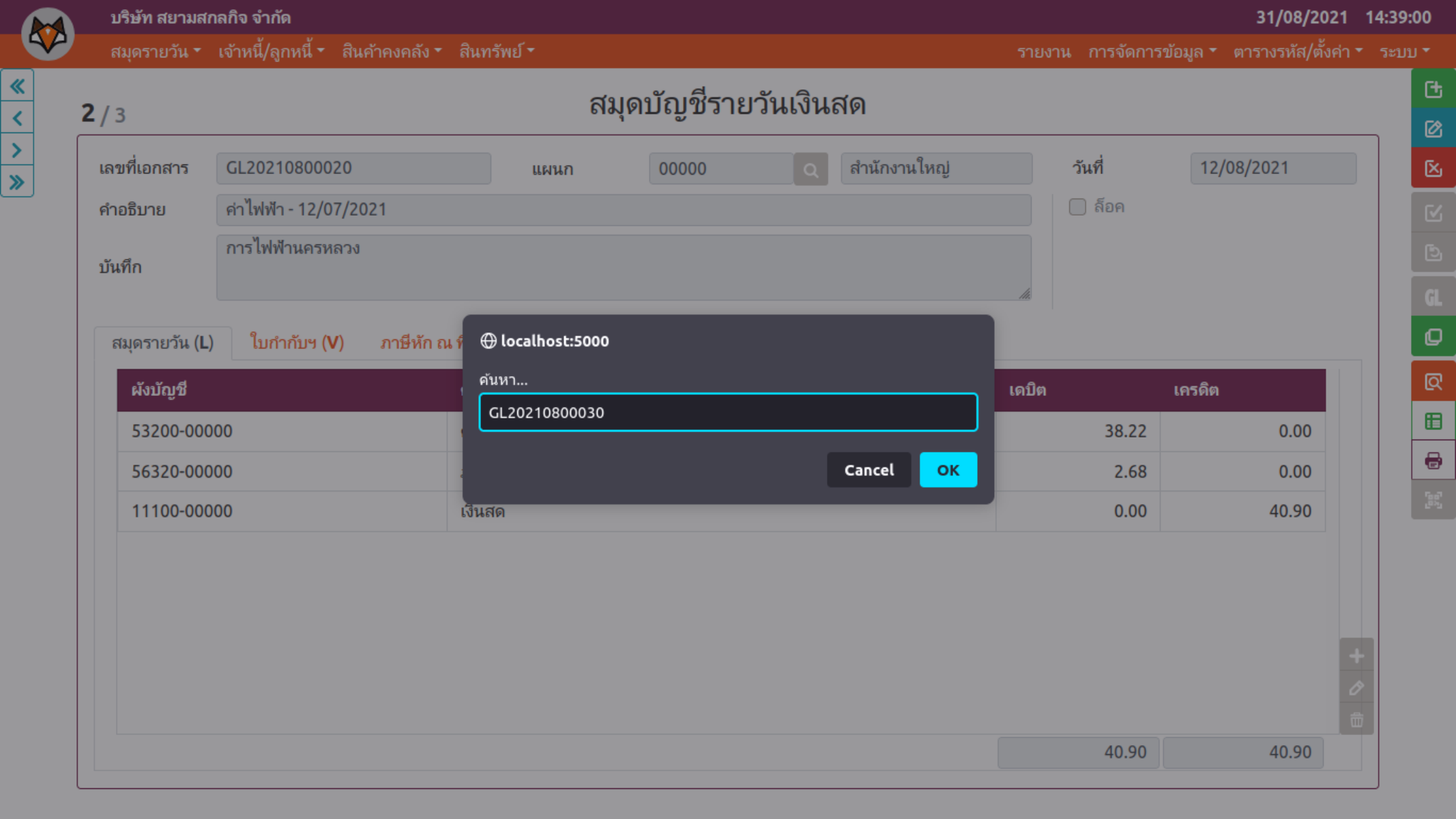Screen dimensions: 1456x819
Task: Open the การจัดการข้อมูล dropdown menu
Action: pos(1152,51)
